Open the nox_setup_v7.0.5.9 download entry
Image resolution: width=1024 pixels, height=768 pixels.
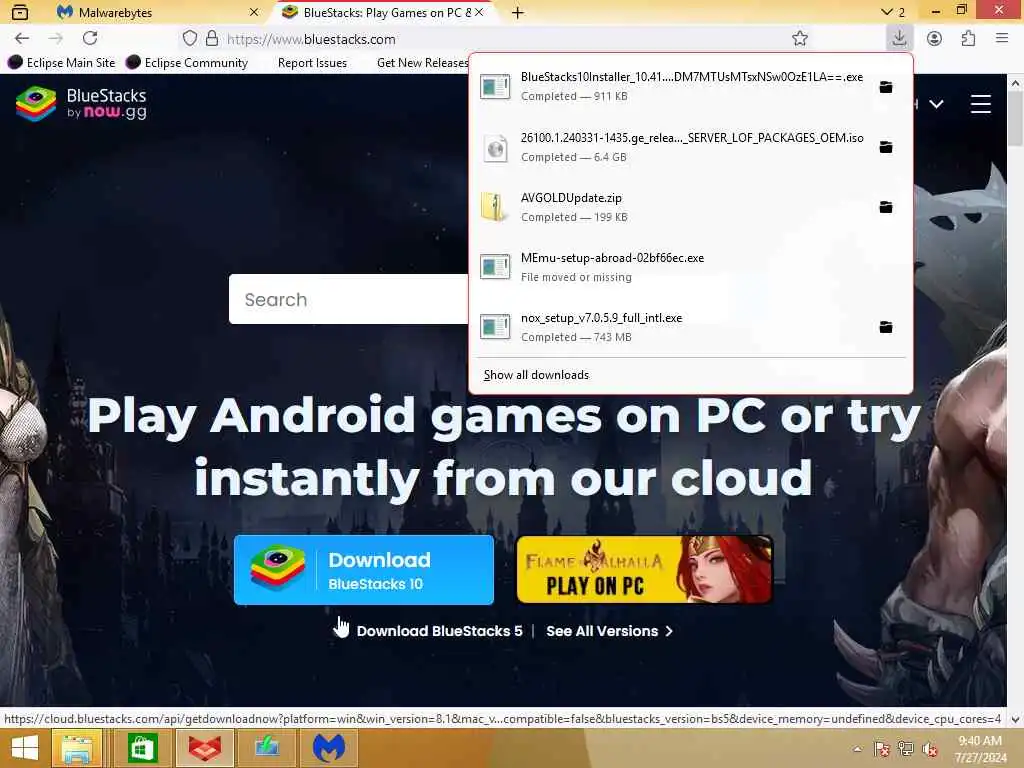(x=691, y=327)
